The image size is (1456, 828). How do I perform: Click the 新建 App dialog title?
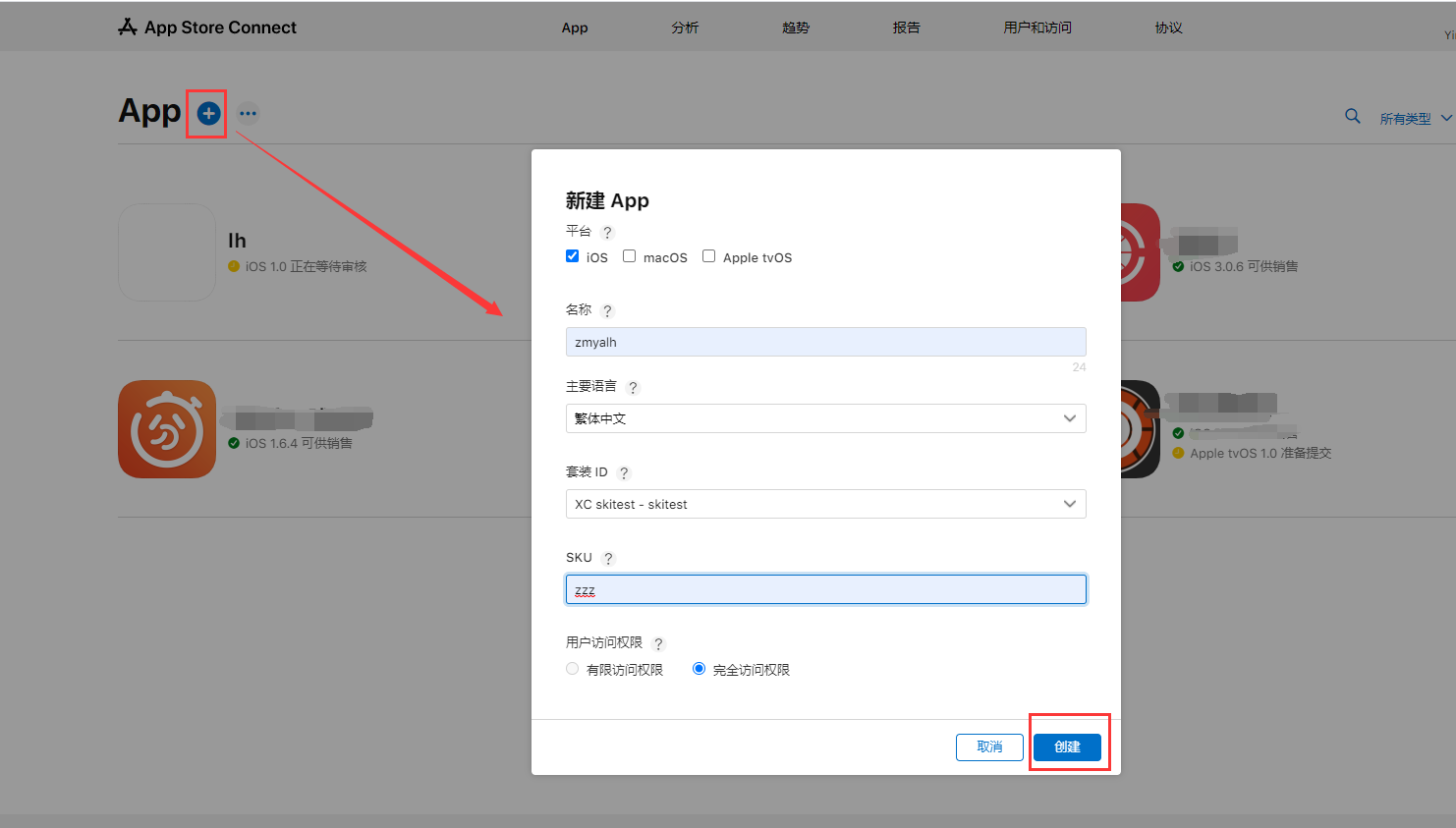click(607, 200)
